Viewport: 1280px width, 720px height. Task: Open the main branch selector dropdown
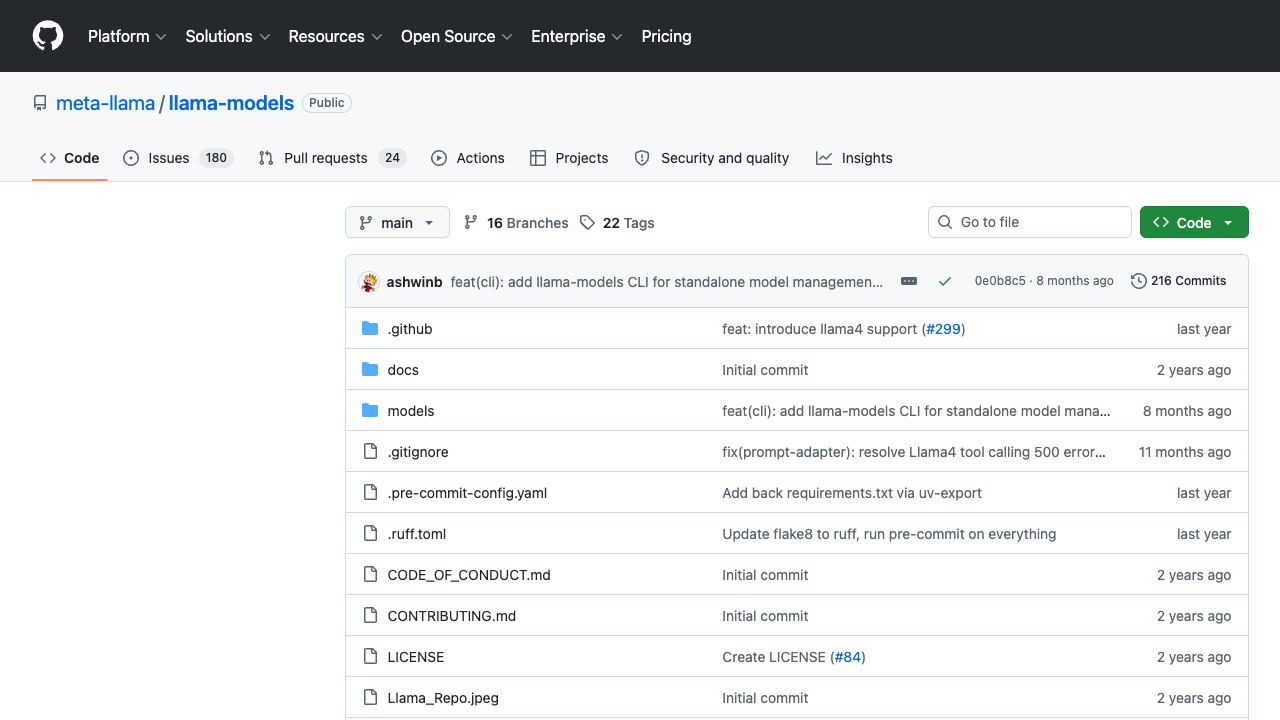click(397, 223)
